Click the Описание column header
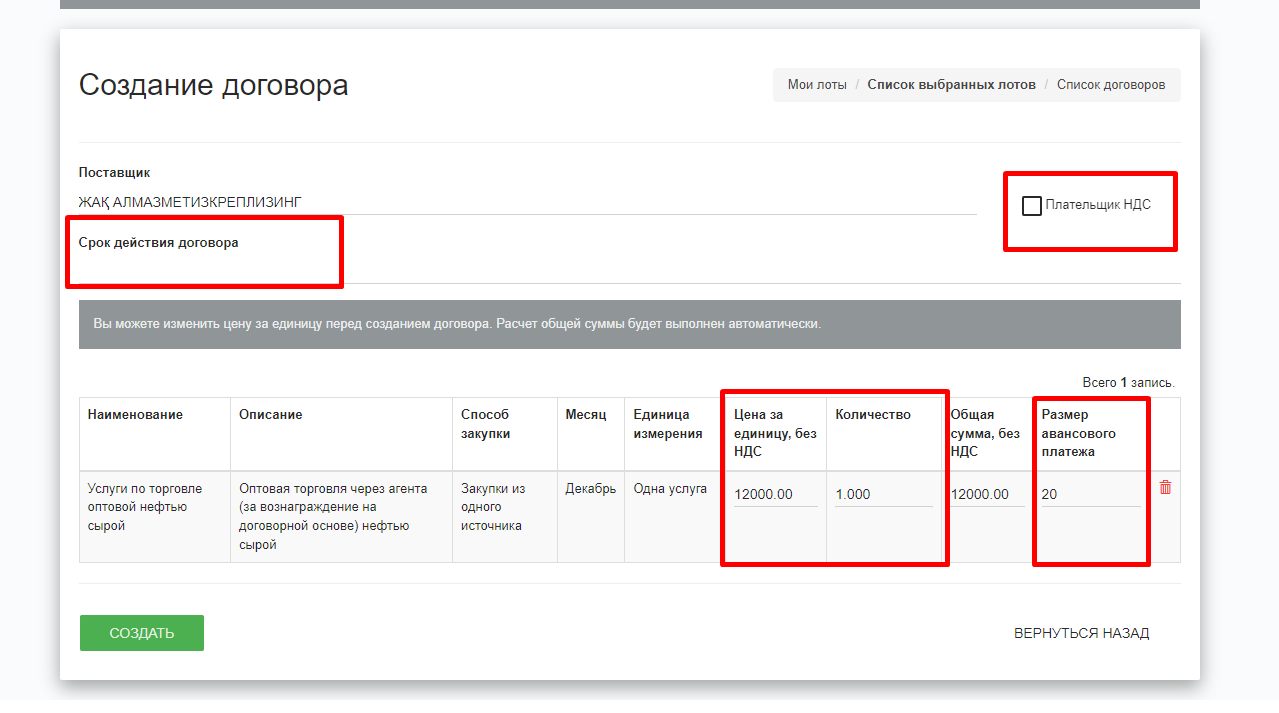 [x=270, y=415]
